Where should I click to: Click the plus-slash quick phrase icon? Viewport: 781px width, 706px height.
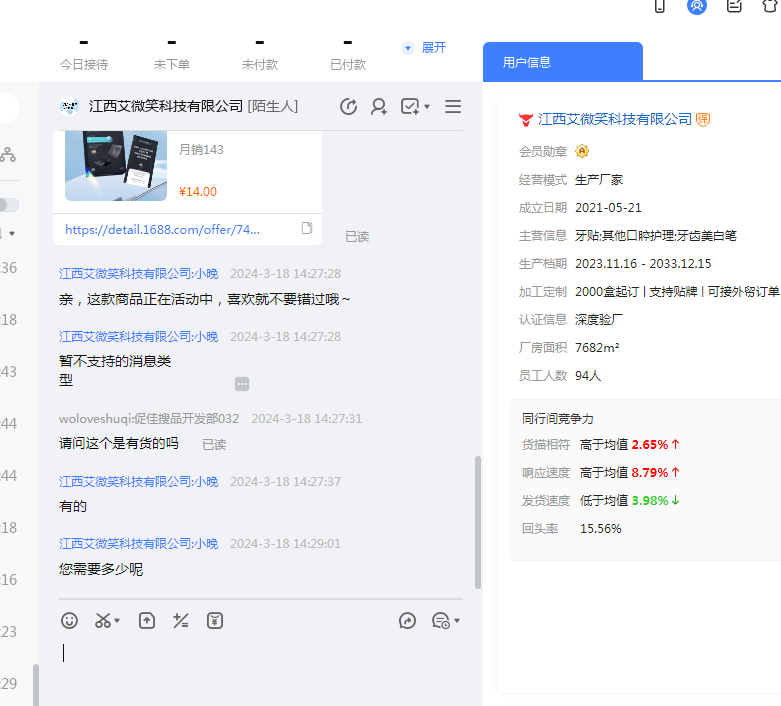pyautogui.click(x=181, y=621)
